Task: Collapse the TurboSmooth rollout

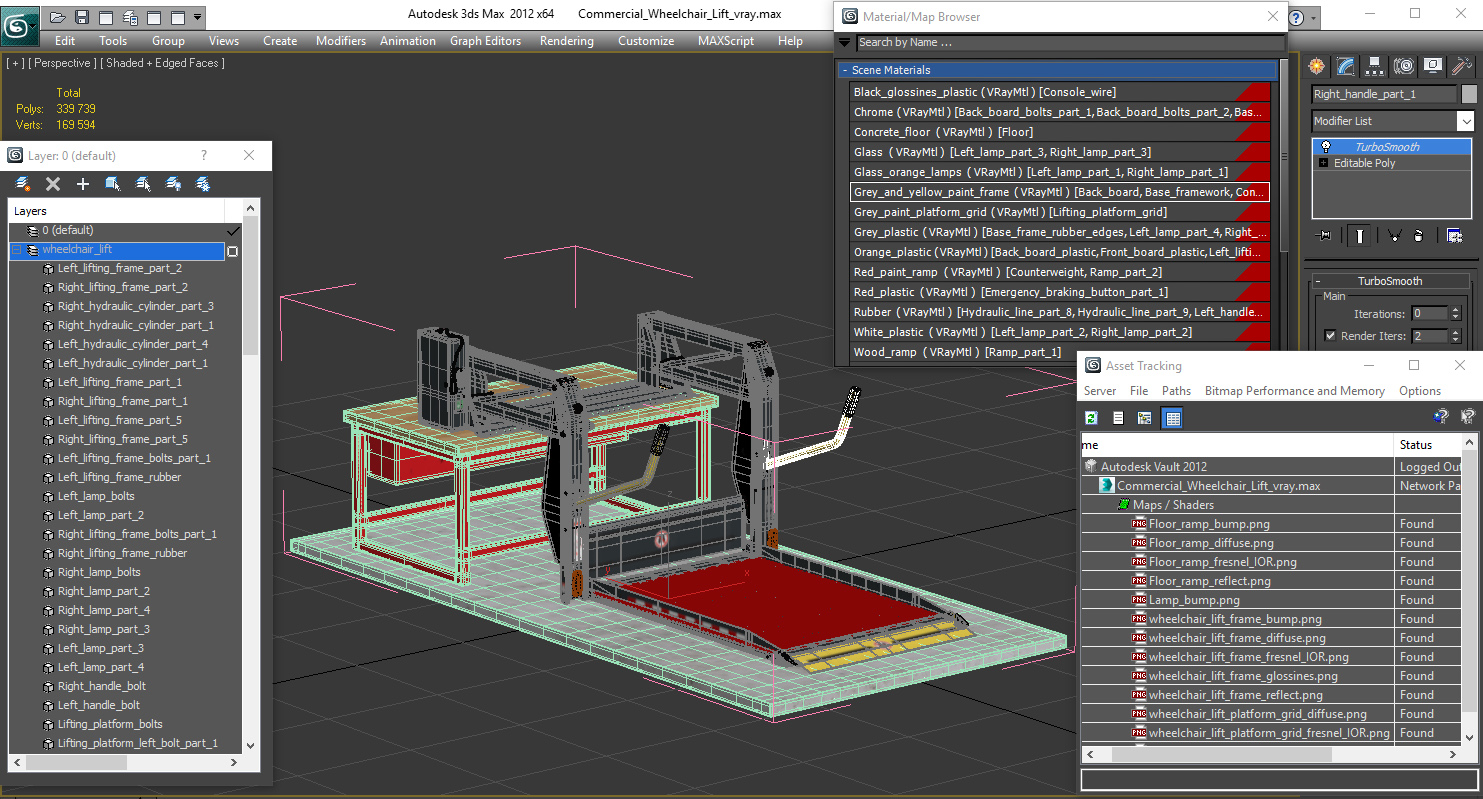Action: click(1319, 281)
